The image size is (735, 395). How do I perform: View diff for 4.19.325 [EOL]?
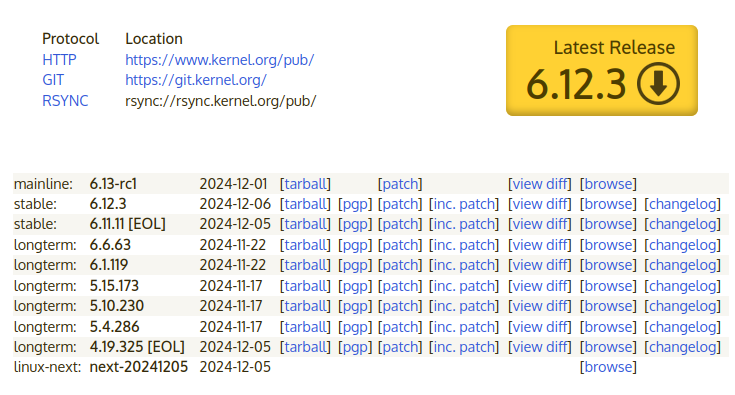(x=540, y=347)
